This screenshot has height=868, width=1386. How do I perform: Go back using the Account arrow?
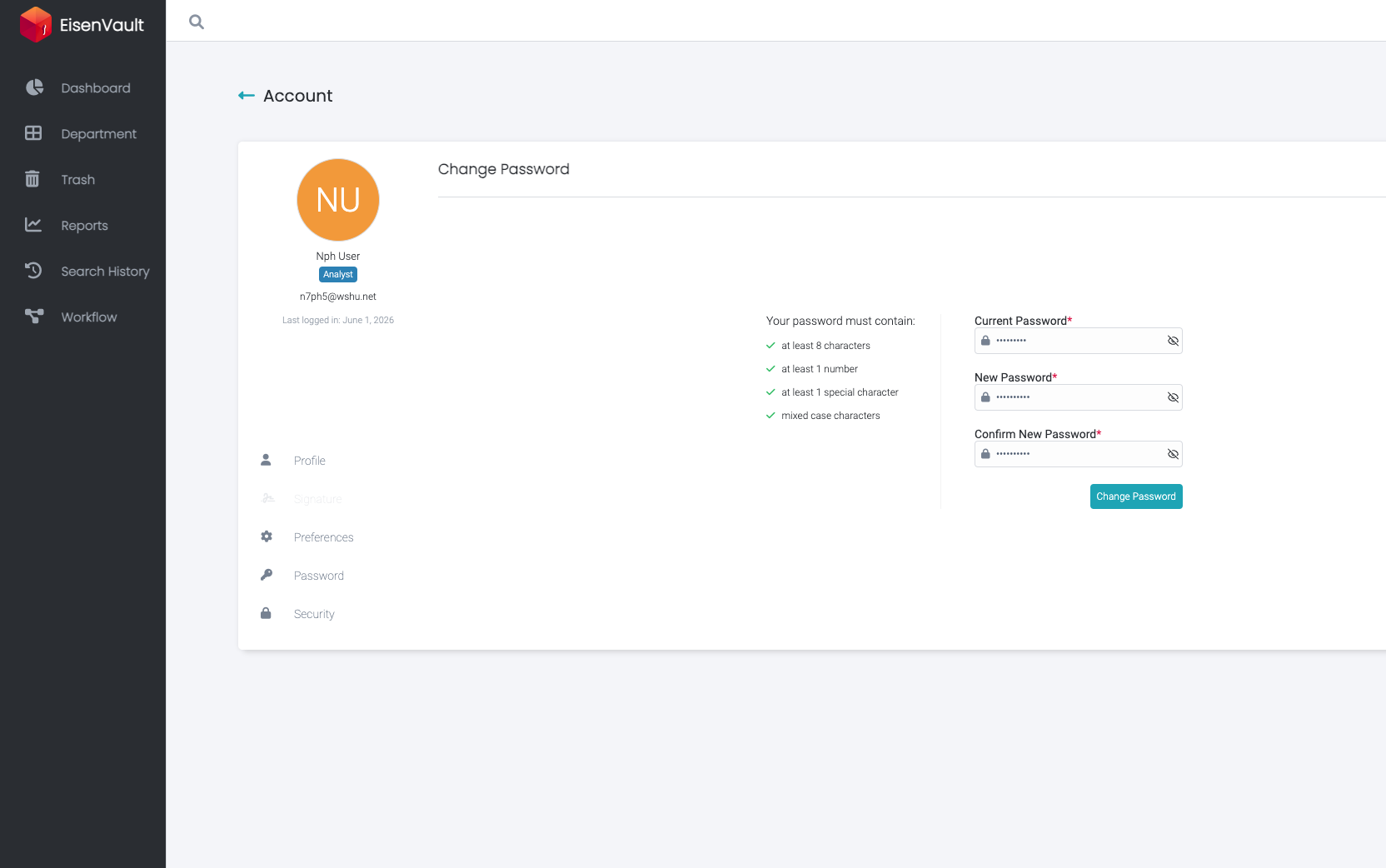click(x=247, y=96)
